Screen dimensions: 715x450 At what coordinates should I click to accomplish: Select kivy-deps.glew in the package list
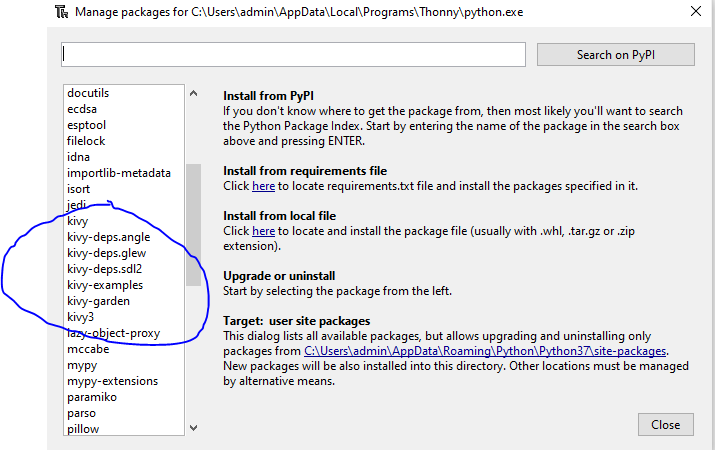click(x=106, y=253)
